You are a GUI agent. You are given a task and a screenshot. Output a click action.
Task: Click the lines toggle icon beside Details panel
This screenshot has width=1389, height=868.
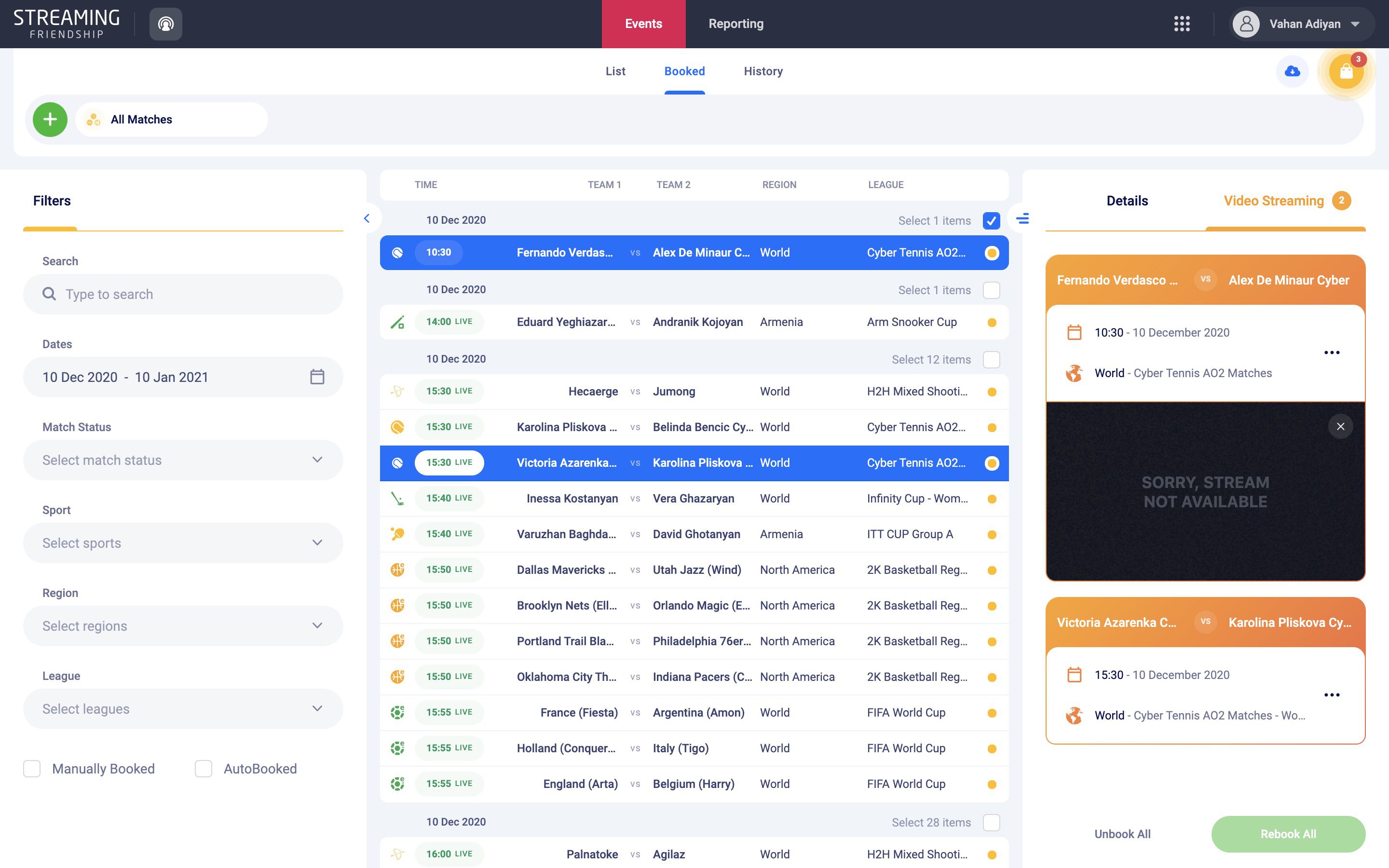click(1023, 219)
